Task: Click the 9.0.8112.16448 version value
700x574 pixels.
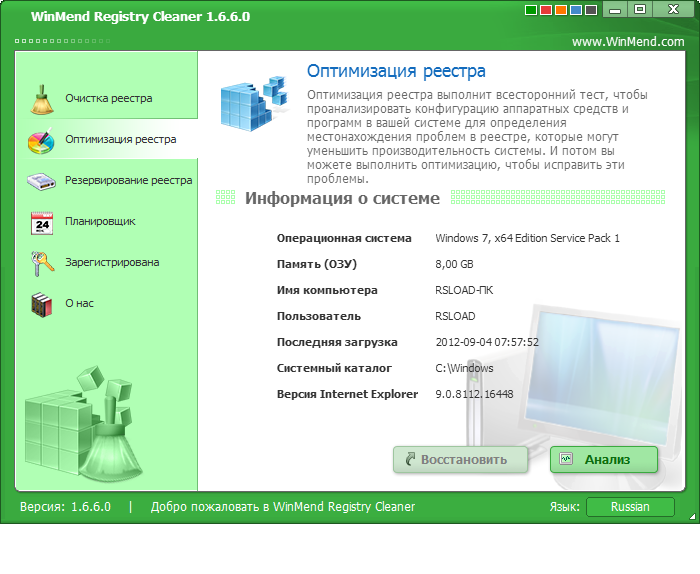Action: [474, 394]
